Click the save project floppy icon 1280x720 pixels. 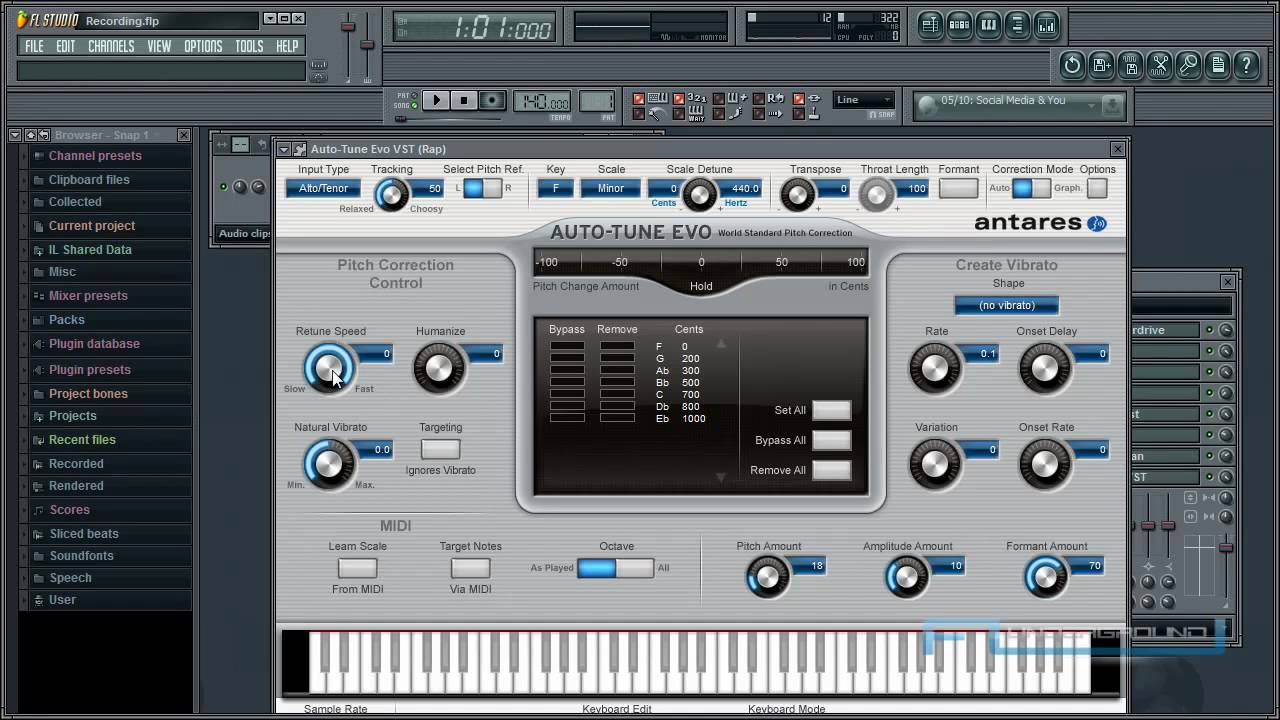tap(1131, 65)
